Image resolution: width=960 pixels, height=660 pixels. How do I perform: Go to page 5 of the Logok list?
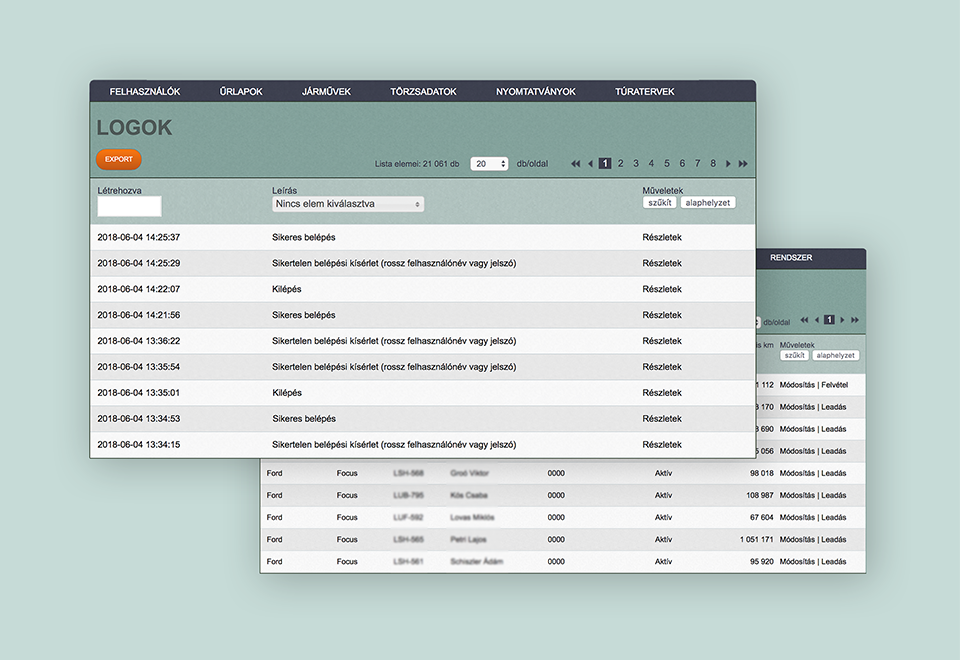(666, 164)
